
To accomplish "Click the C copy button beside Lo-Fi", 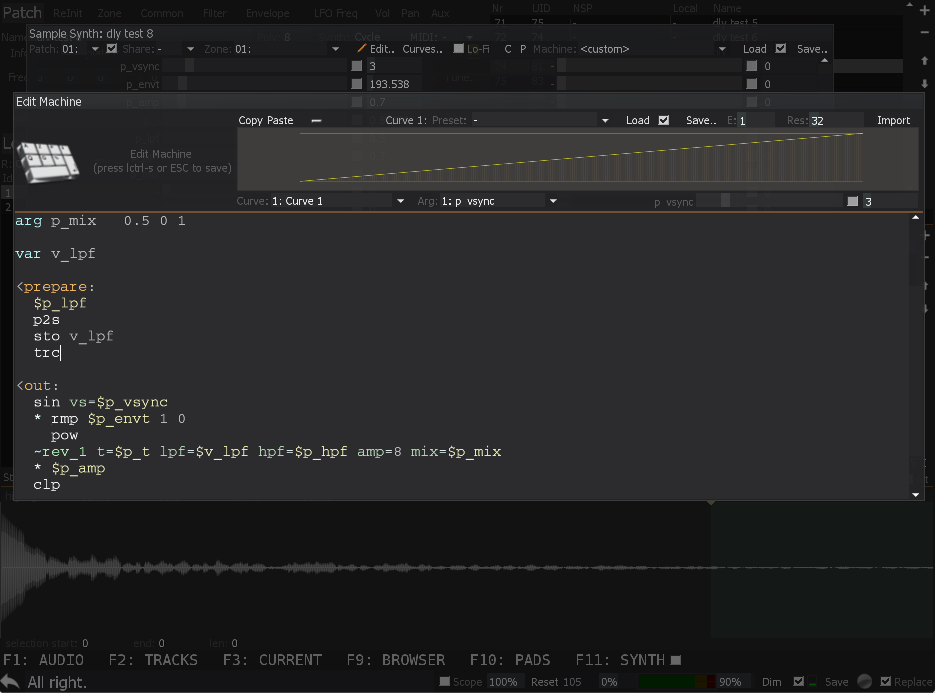I will coord(508,48).
